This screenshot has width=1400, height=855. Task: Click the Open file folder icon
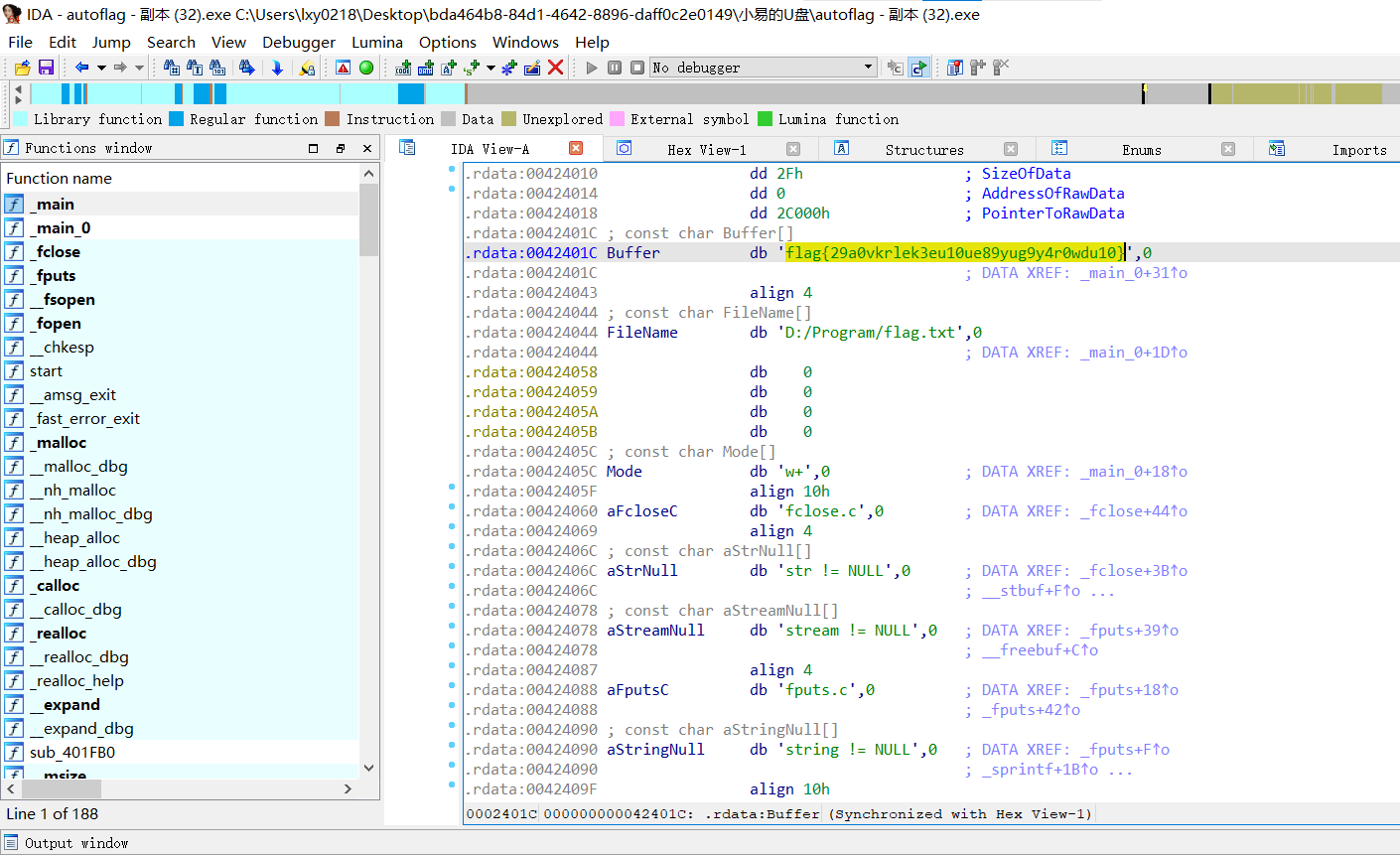tap(23, 68)
